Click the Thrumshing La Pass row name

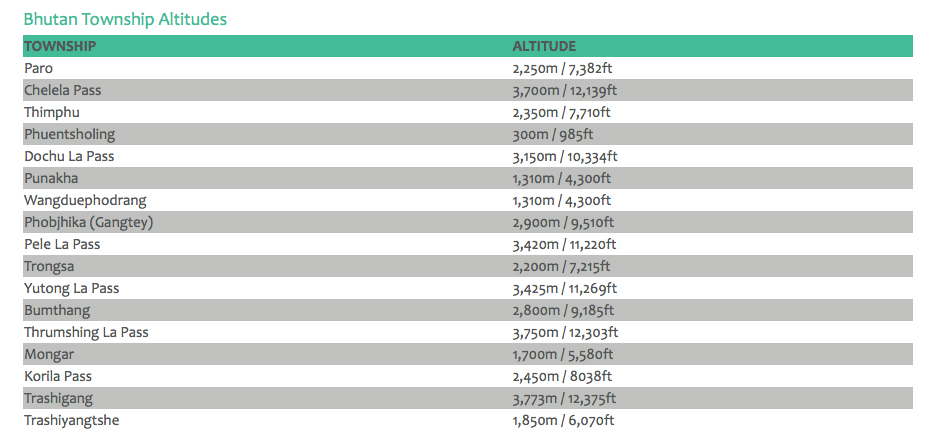86,332
